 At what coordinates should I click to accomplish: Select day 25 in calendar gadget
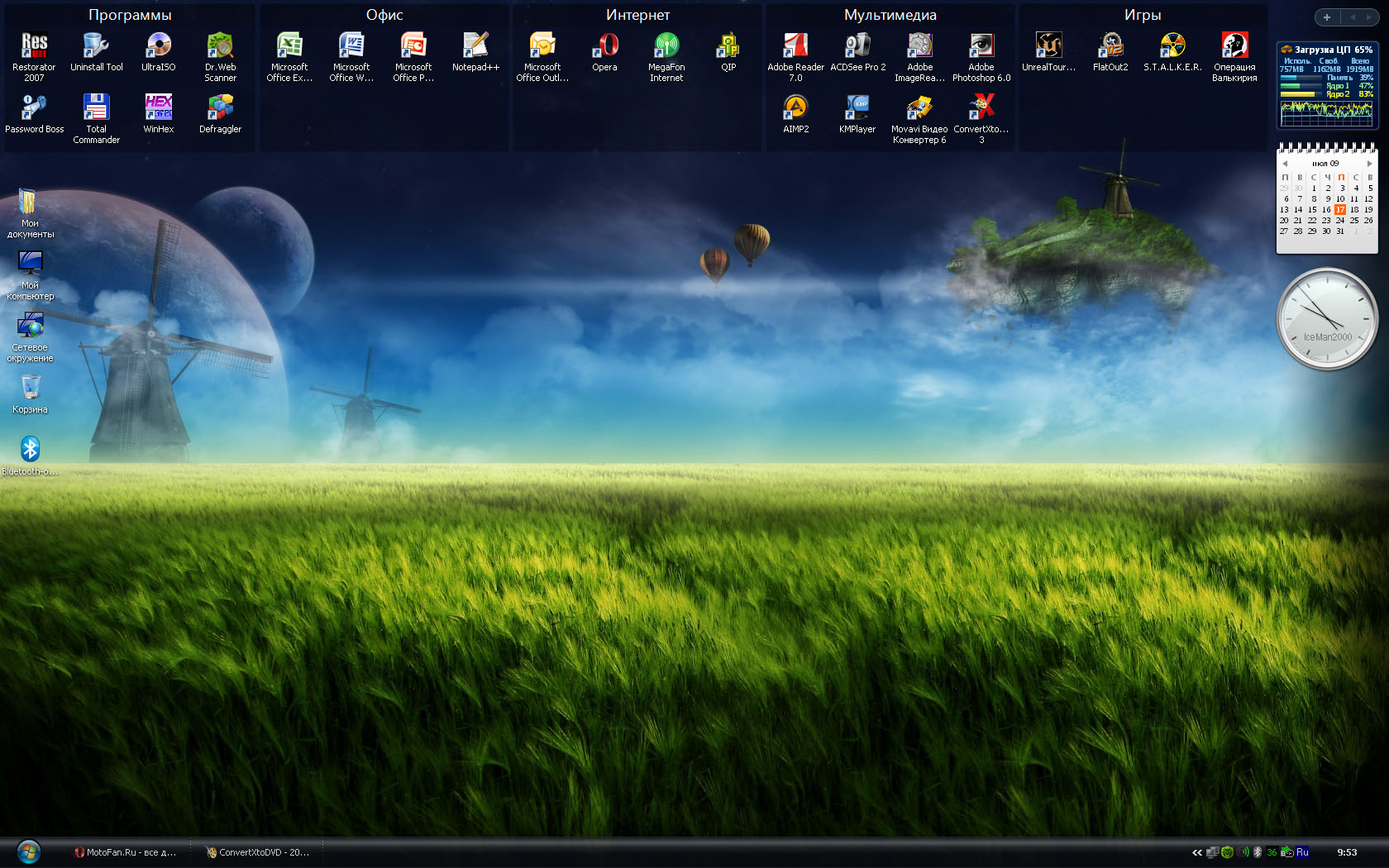tap(1354, 221)
